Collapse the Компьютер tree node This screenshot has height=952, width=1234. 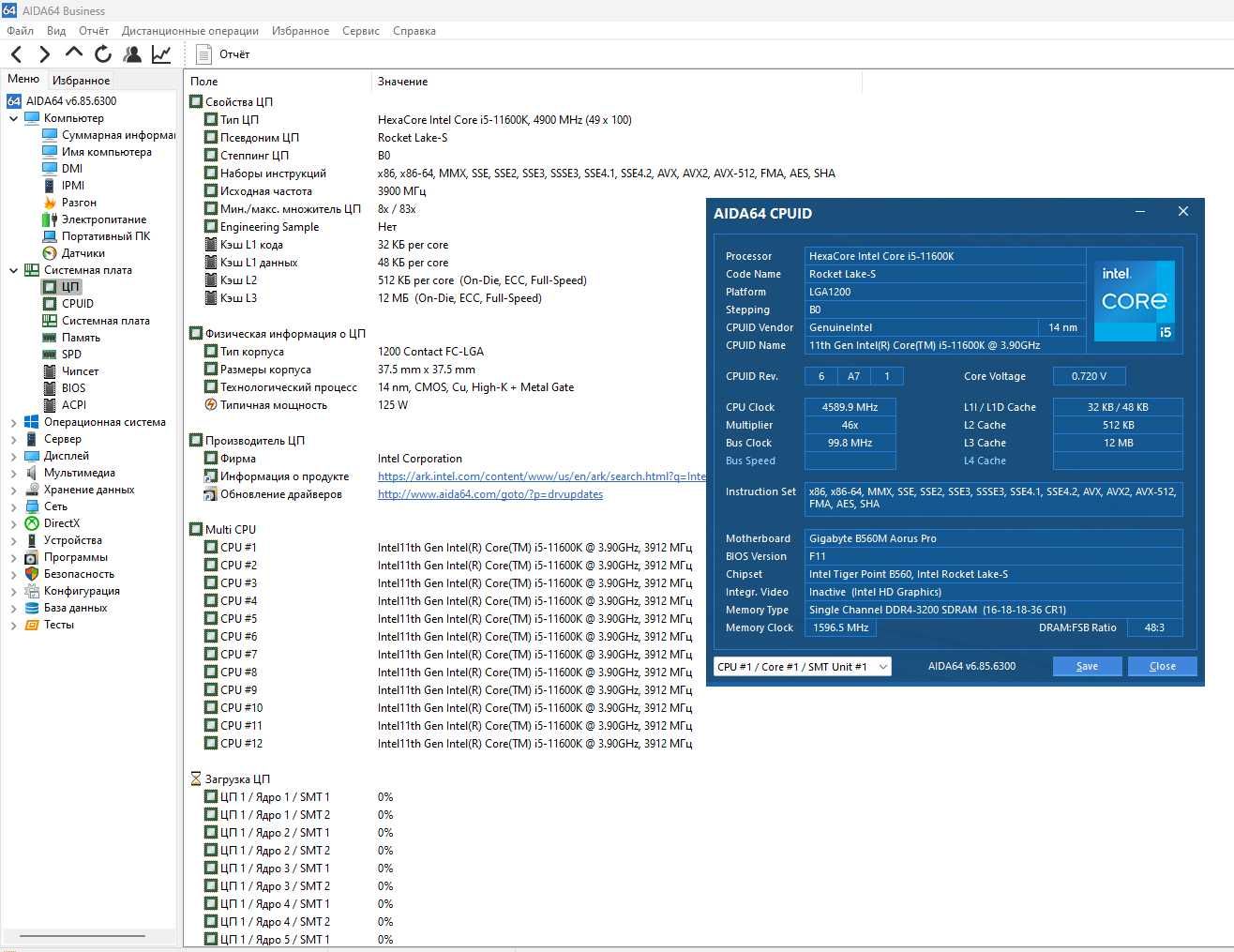(13, 118)
